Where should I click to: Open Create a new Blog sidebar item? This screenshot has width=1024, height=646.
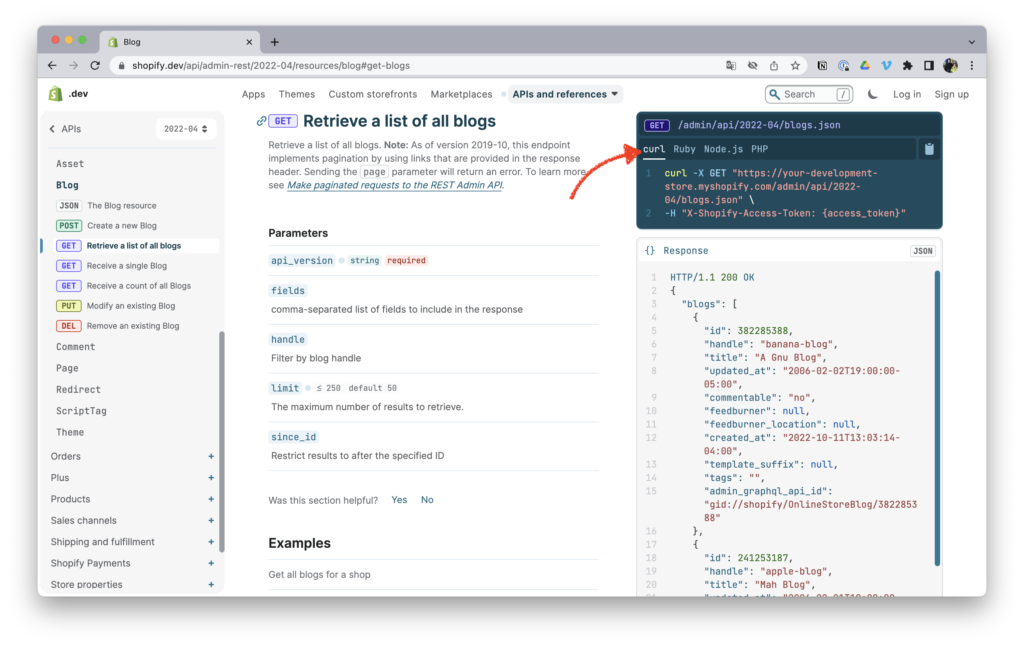121,226
